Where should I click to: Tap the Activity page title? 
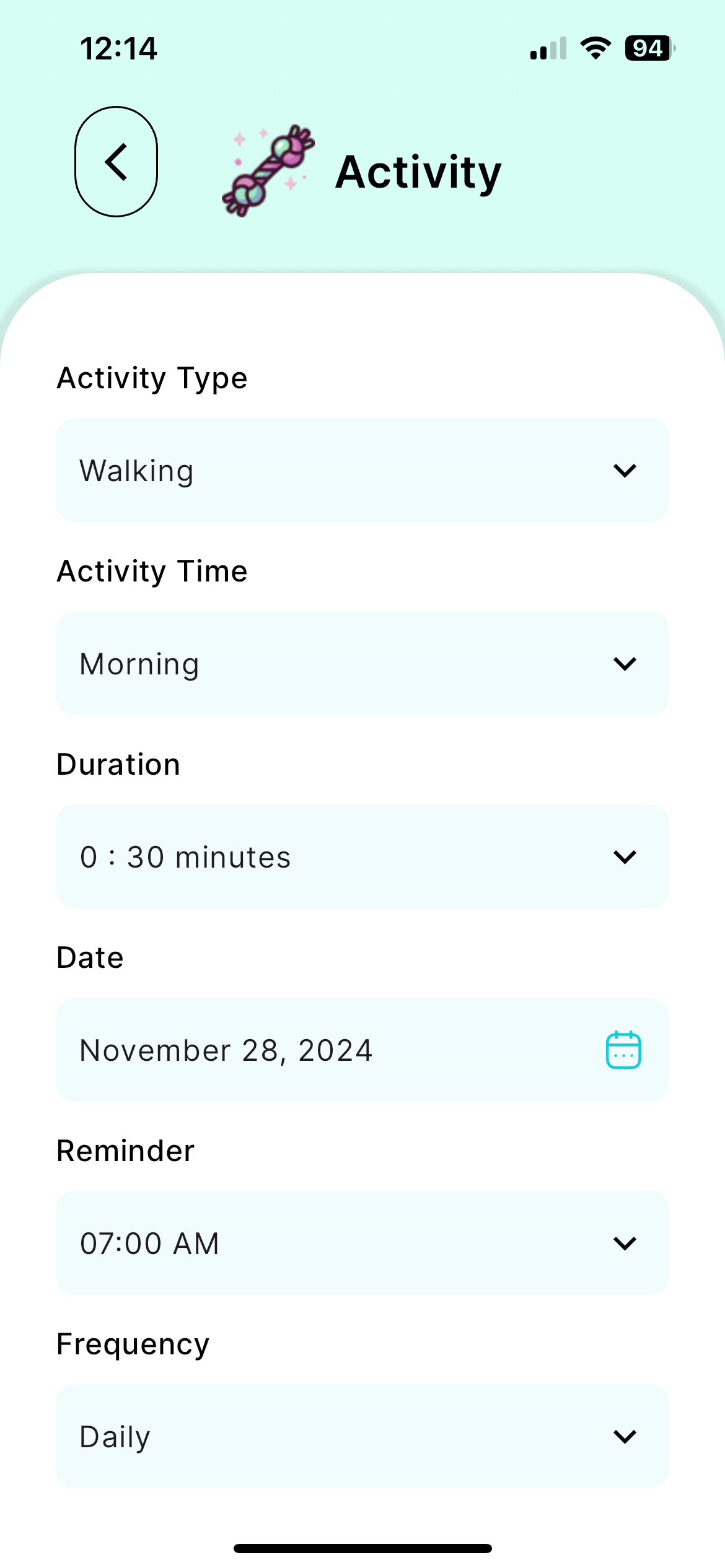418,173
